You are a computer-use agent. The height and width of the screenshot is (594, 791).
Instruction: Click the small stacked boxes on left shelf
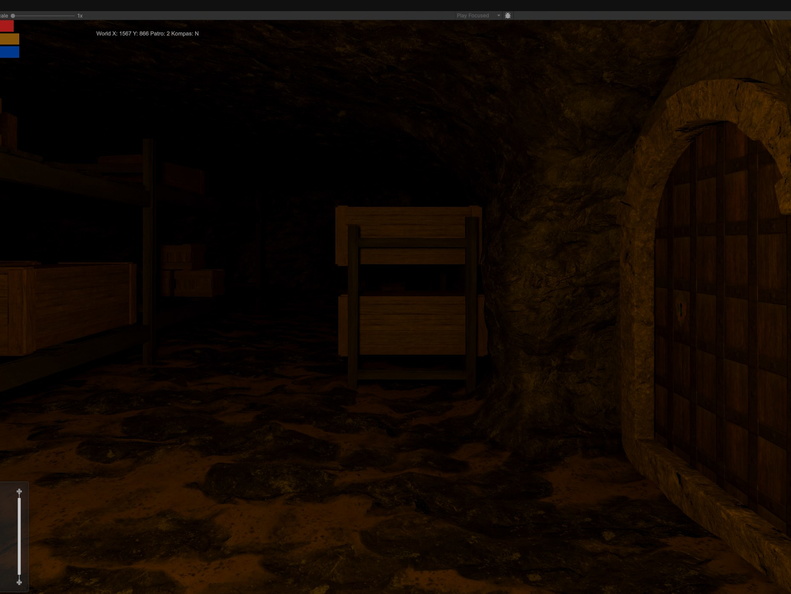188,270
